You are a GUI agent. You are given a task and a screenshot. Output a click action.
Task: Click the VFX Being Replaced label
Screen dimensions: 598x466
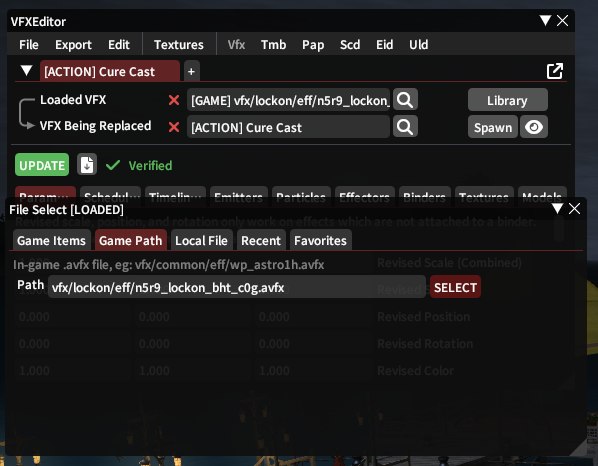pyautogui.click(x=95, y=125)
